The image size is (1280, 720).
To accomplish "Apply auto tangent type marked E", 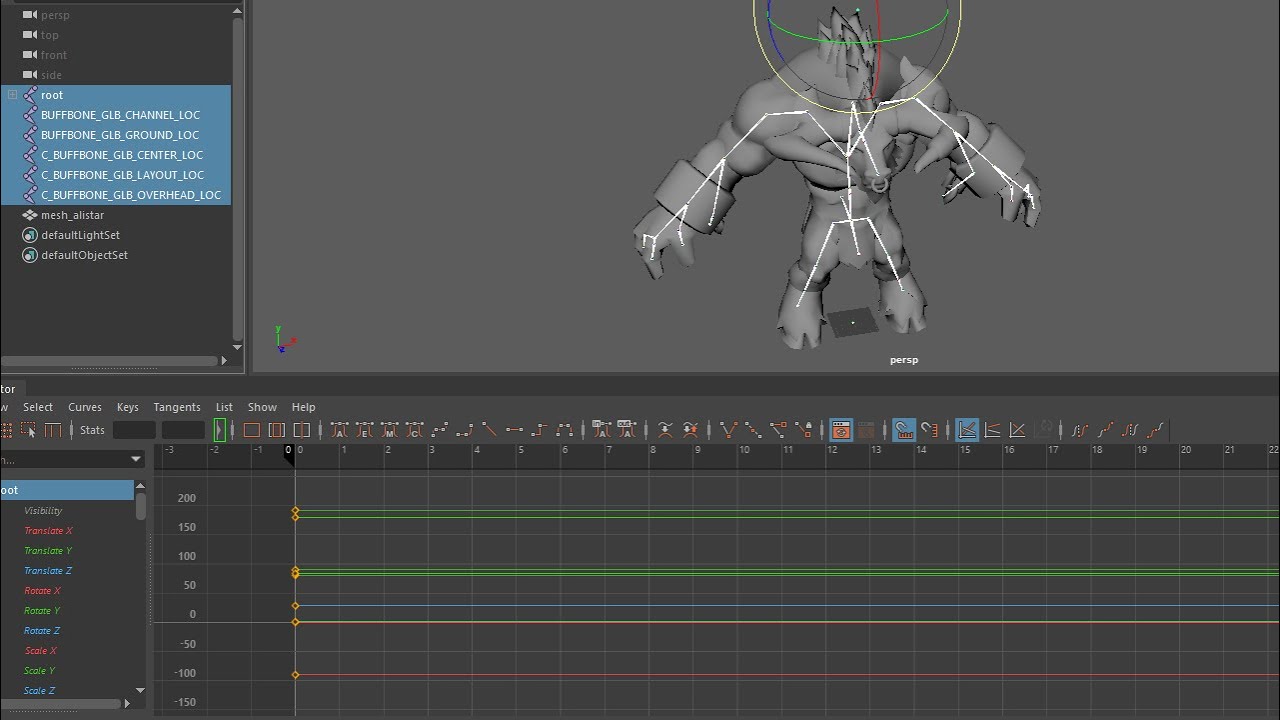I will 364,430.
